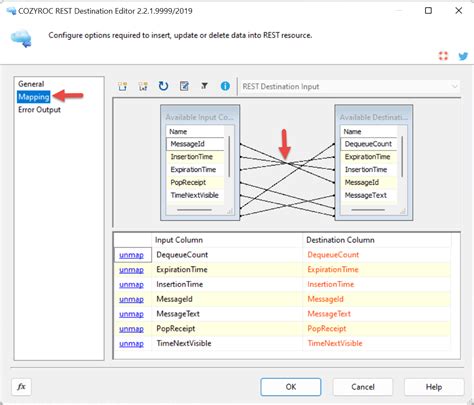Select ExpirationTime in Available Input Columns

[195, 170]
